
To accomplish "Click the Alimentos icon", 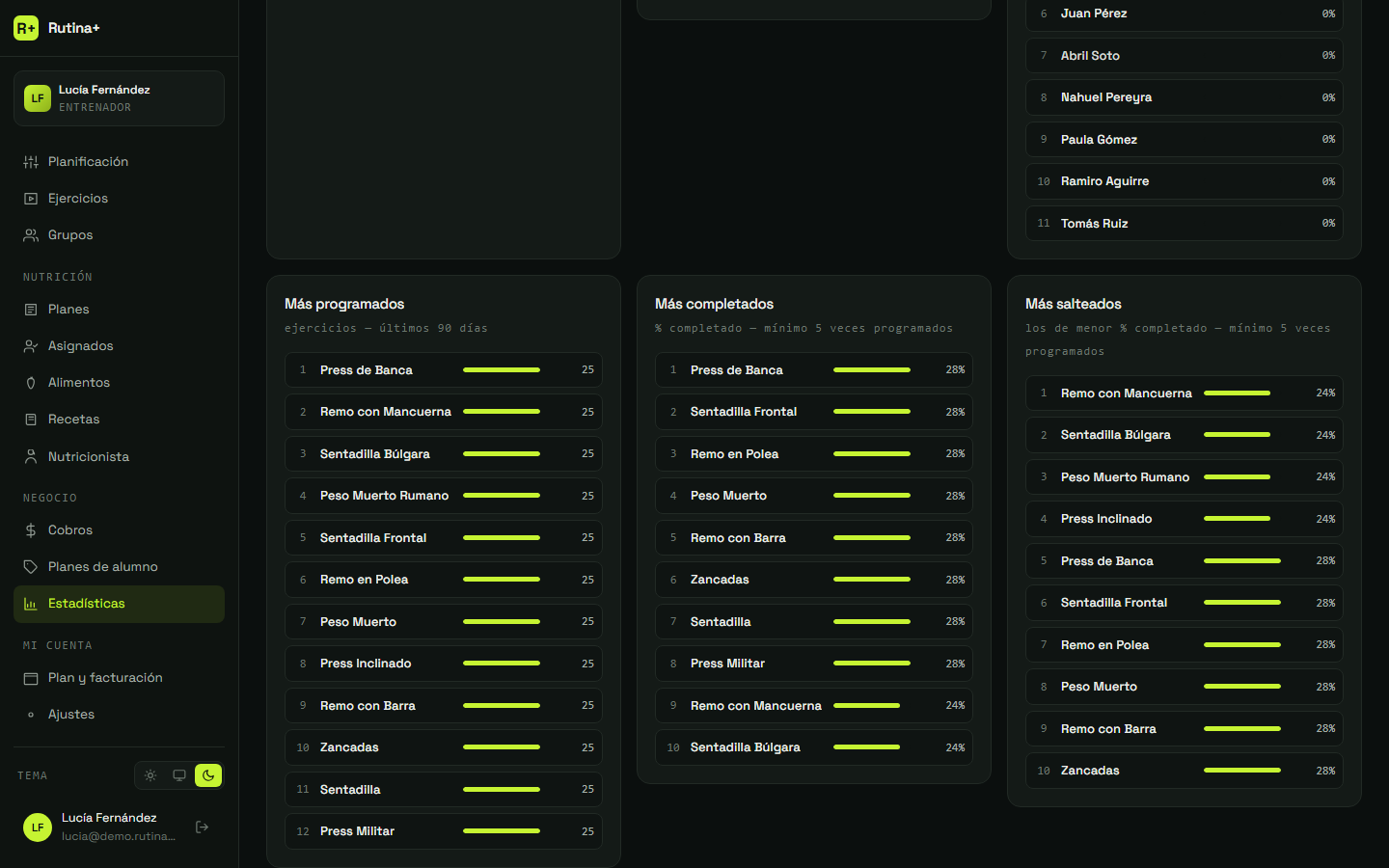I will pos(31,383).
